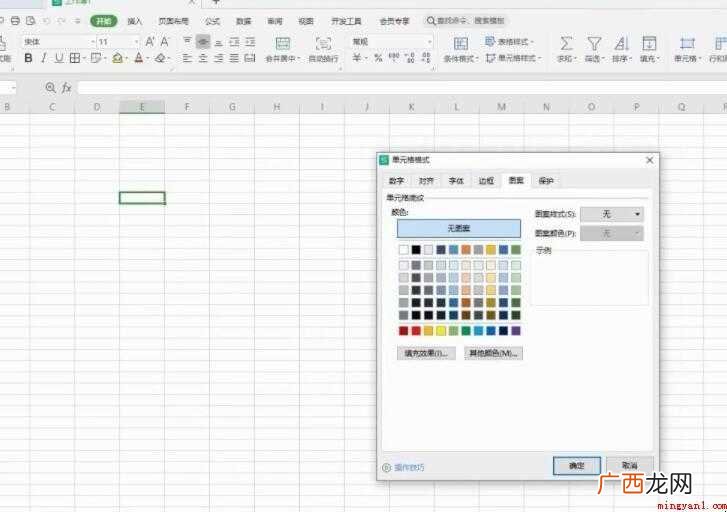727x512 pixels.
Task: Click the center align icon
Action: pos(203,58)
